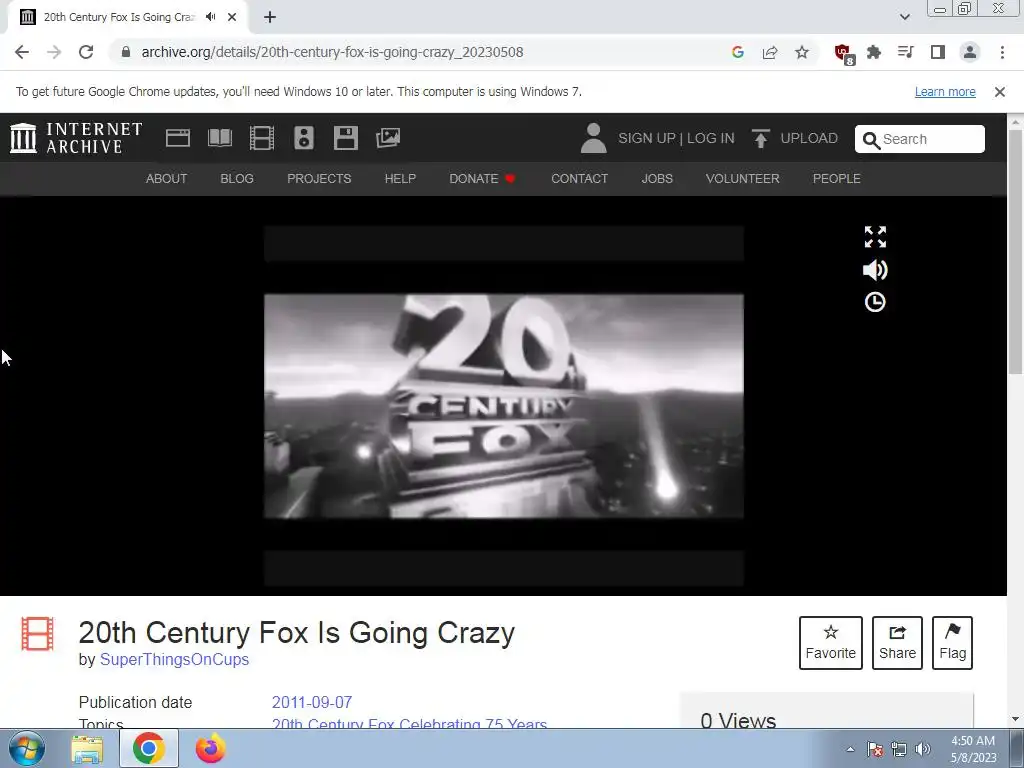
Task: Mute the tab via speaker icon
Action: coord(210,17)
